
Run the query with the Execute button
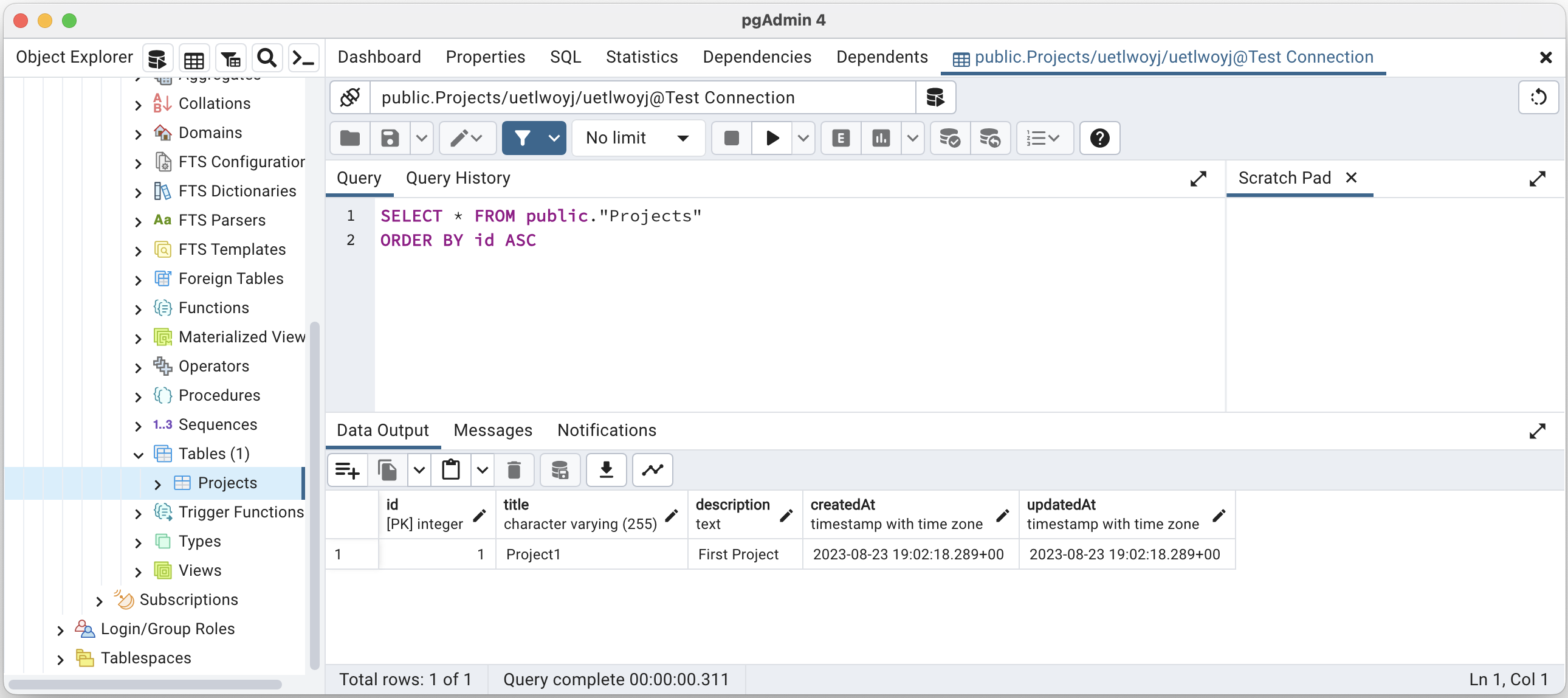pos(771,138)
